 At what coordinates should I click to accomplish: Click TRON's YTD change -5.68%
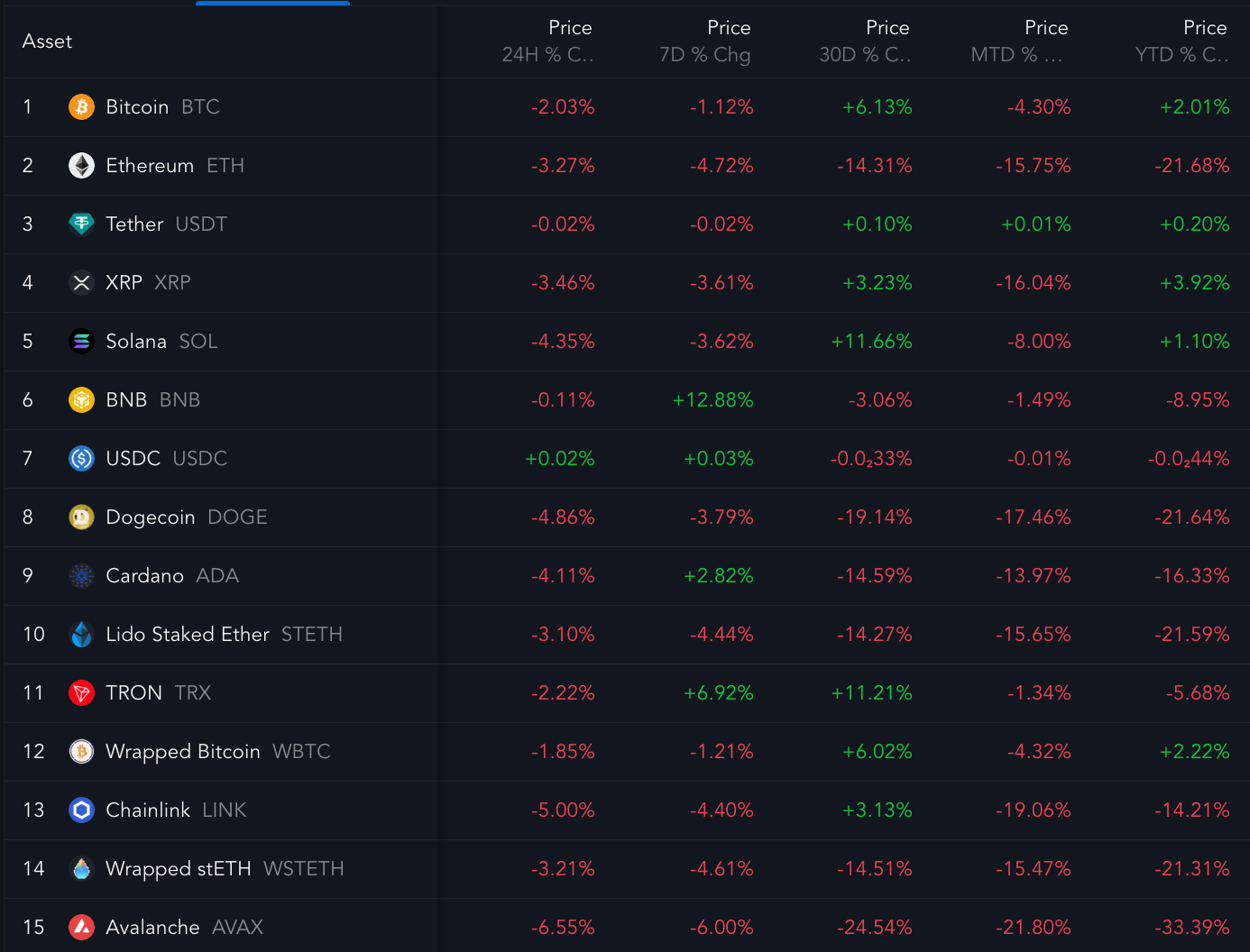click(1197, 693)
